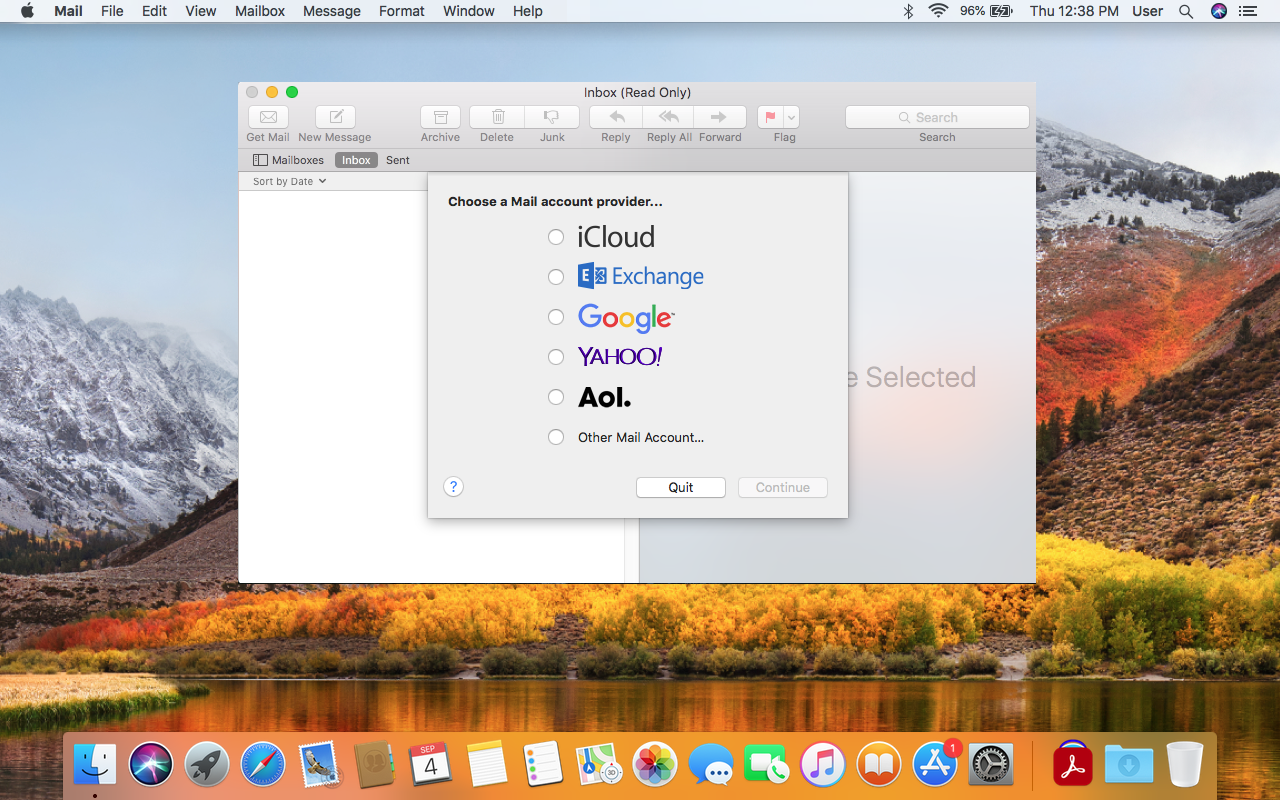
Task: Open the Mail menu
Action: (x=68, y=11)
